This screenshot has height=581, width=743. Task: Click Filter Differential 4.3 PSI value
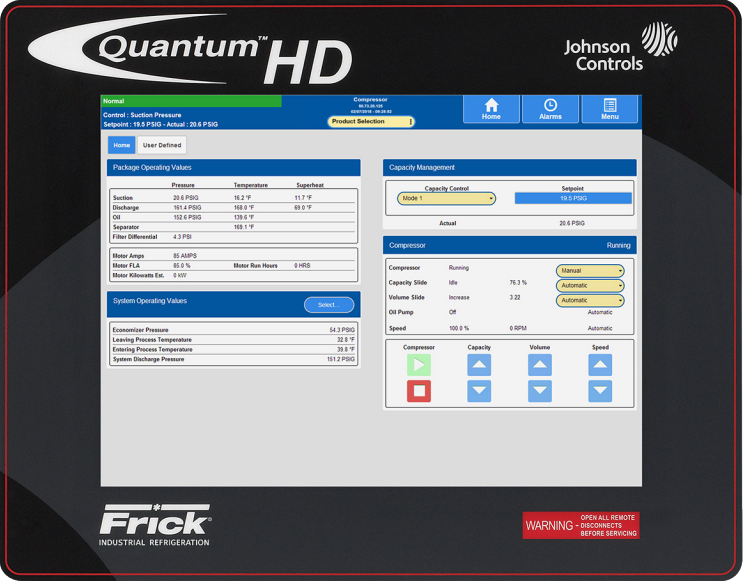[182, 236]
